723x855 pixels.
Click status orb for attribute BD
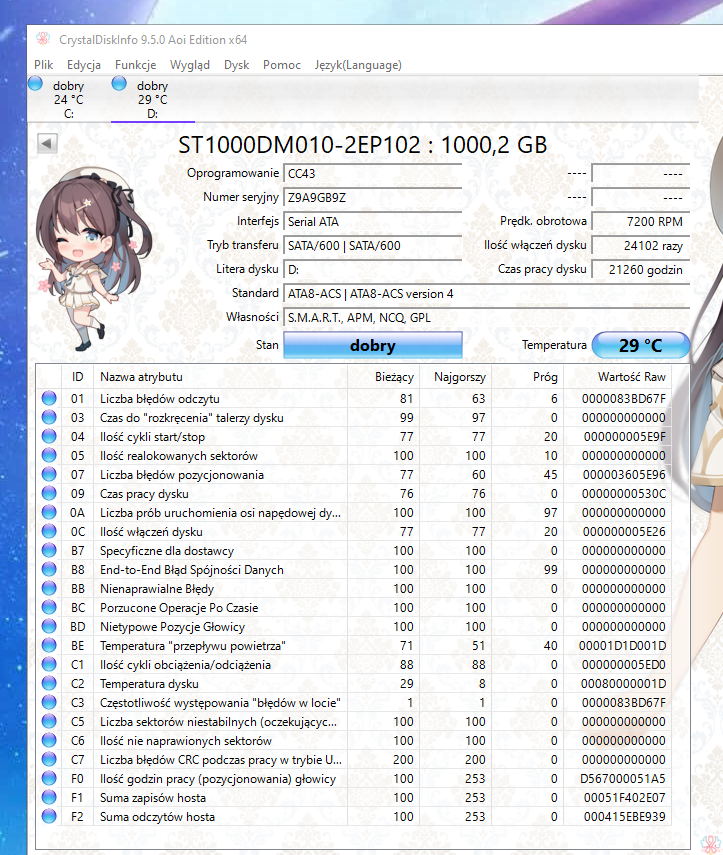[49, 626]
